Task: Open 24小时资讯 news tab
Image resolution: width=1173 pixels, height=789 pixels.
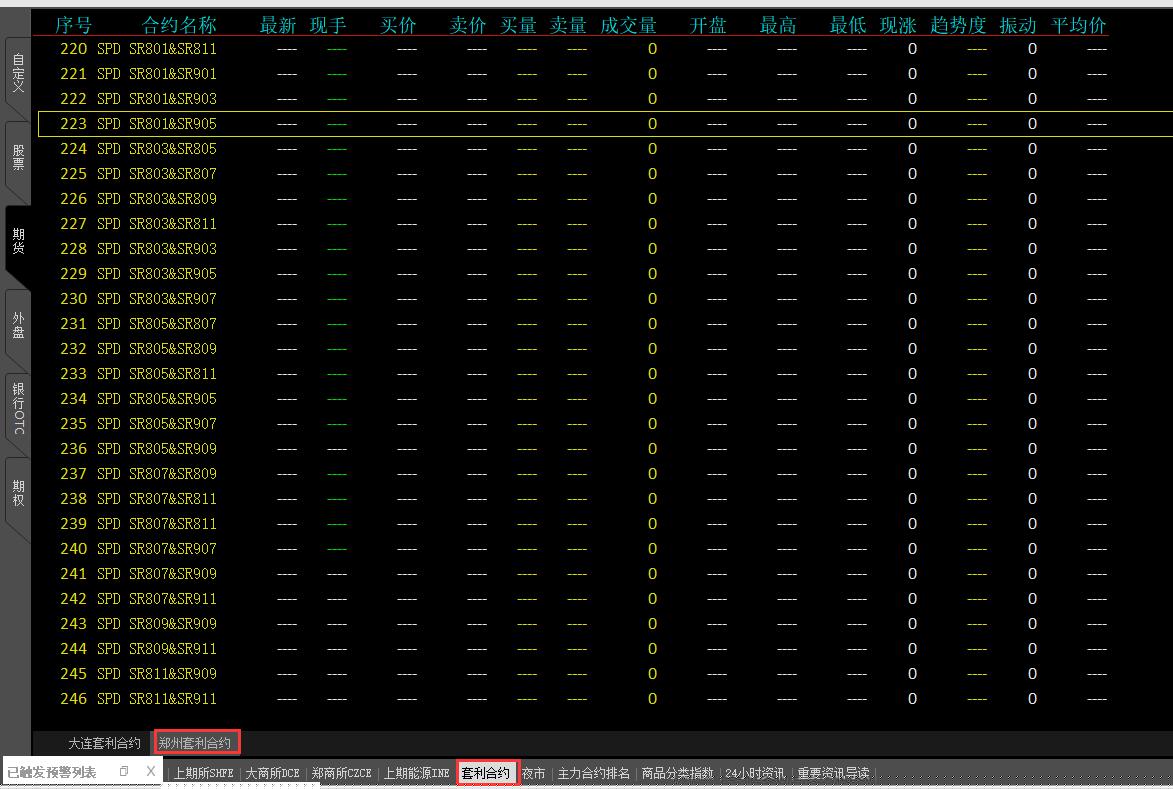Action: (x=754, y=773)
